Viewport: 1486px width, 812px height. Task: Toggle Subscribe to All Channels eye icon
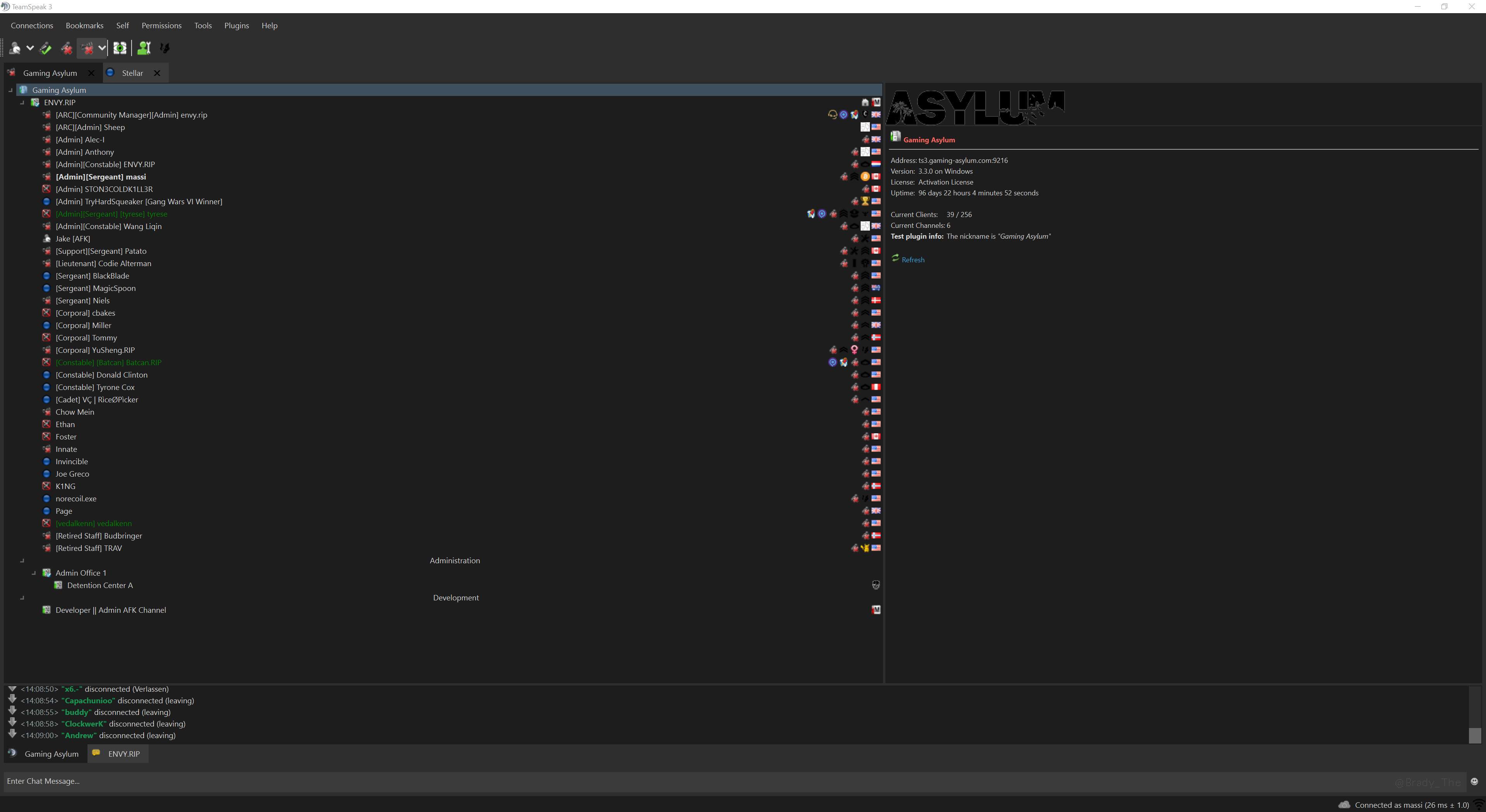(120, 48)
